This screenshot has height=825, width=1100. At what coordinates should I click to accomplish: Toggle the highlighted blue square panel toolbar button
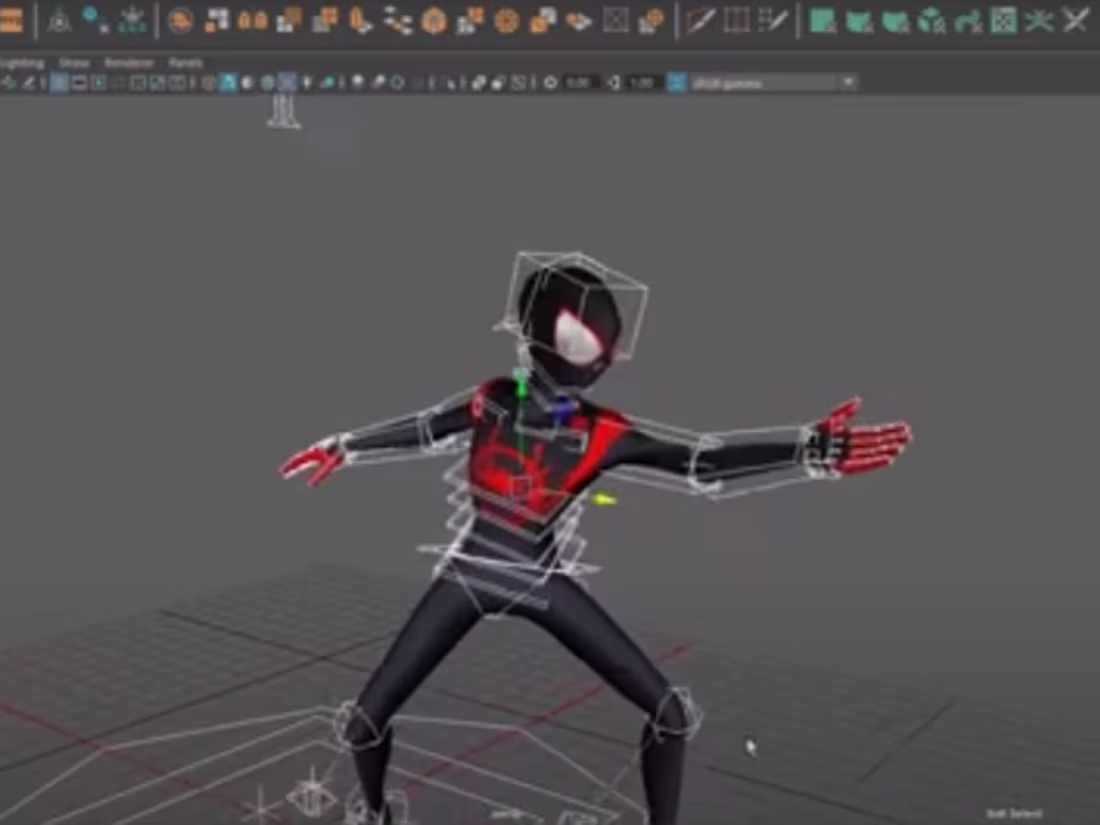[59, 83]
